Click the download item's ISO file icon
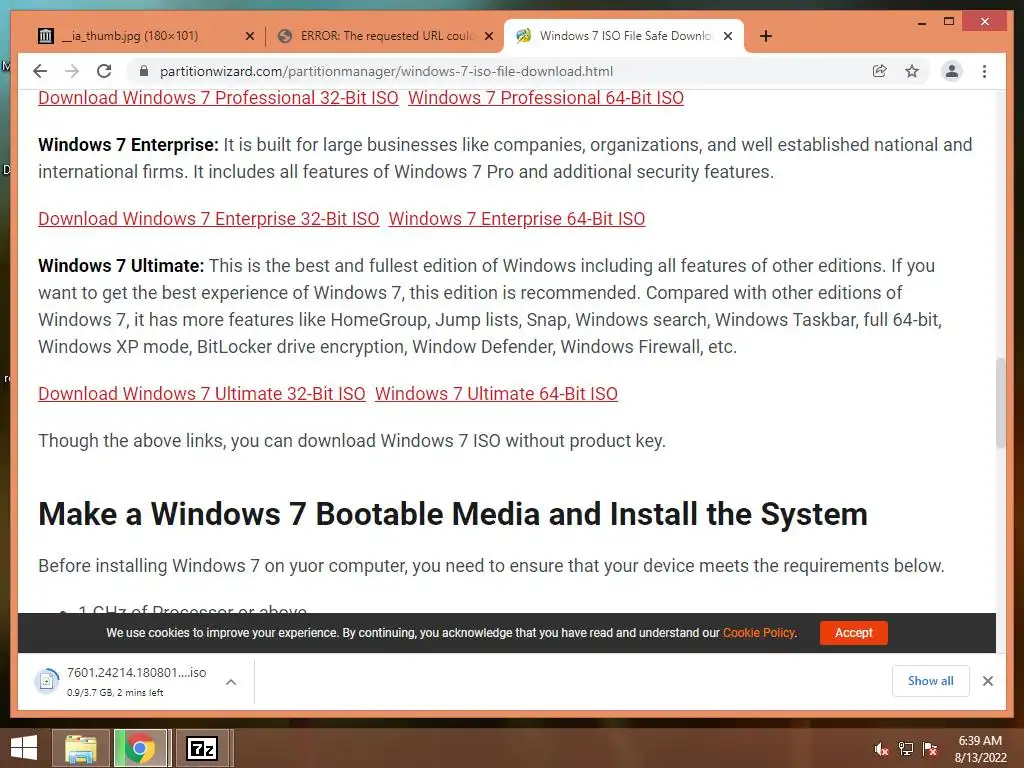 pyautogui.click(x=46, y=682)
